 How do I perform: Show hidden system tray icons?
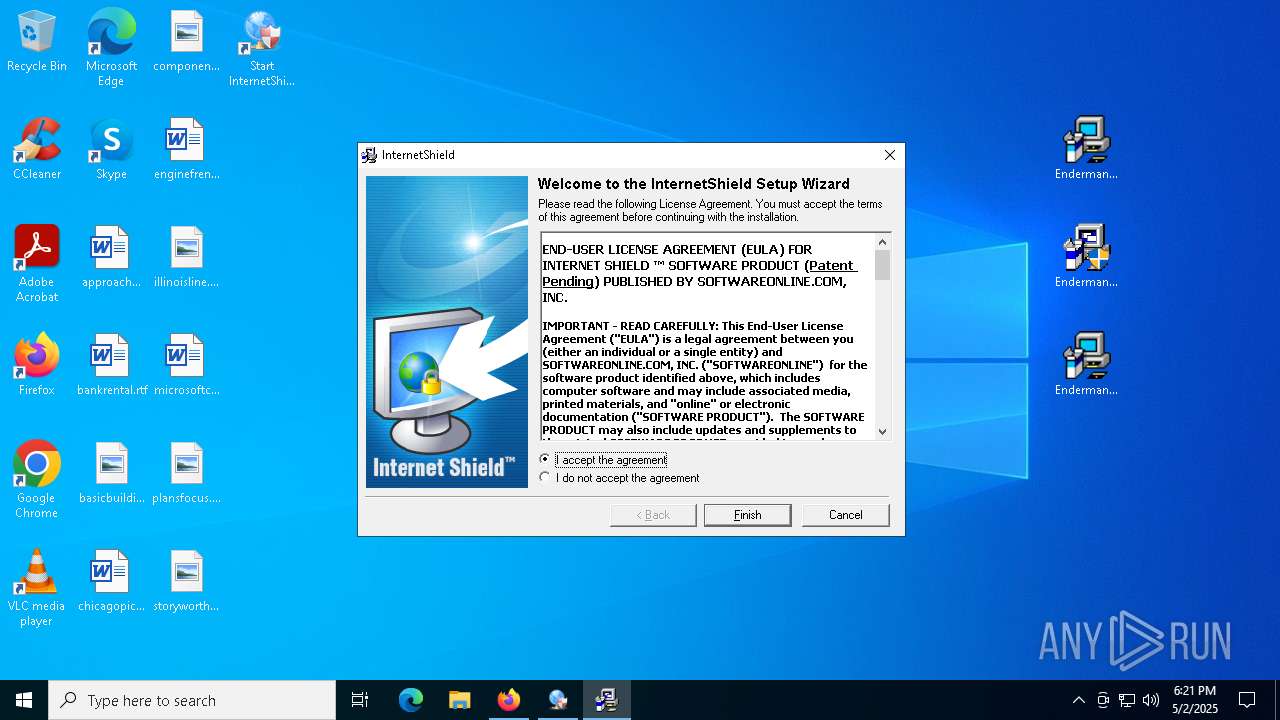tap(1078, 700)
